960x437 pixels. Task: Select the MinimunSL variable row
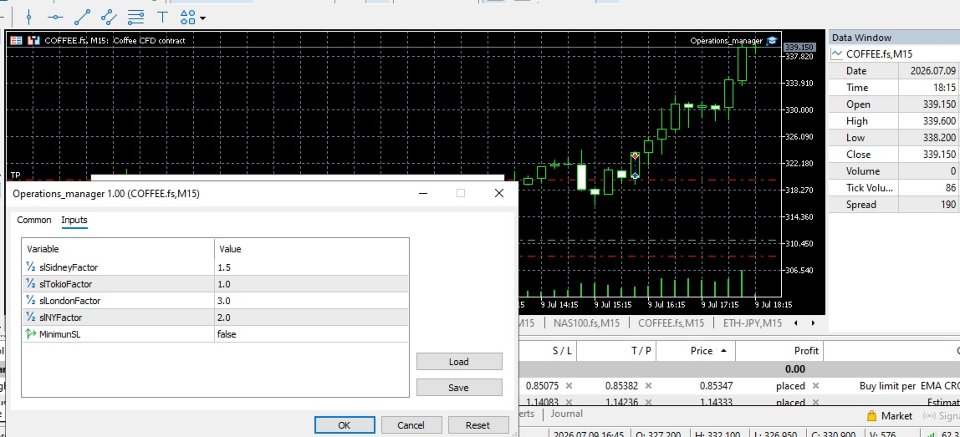click(x=119, y=334)
